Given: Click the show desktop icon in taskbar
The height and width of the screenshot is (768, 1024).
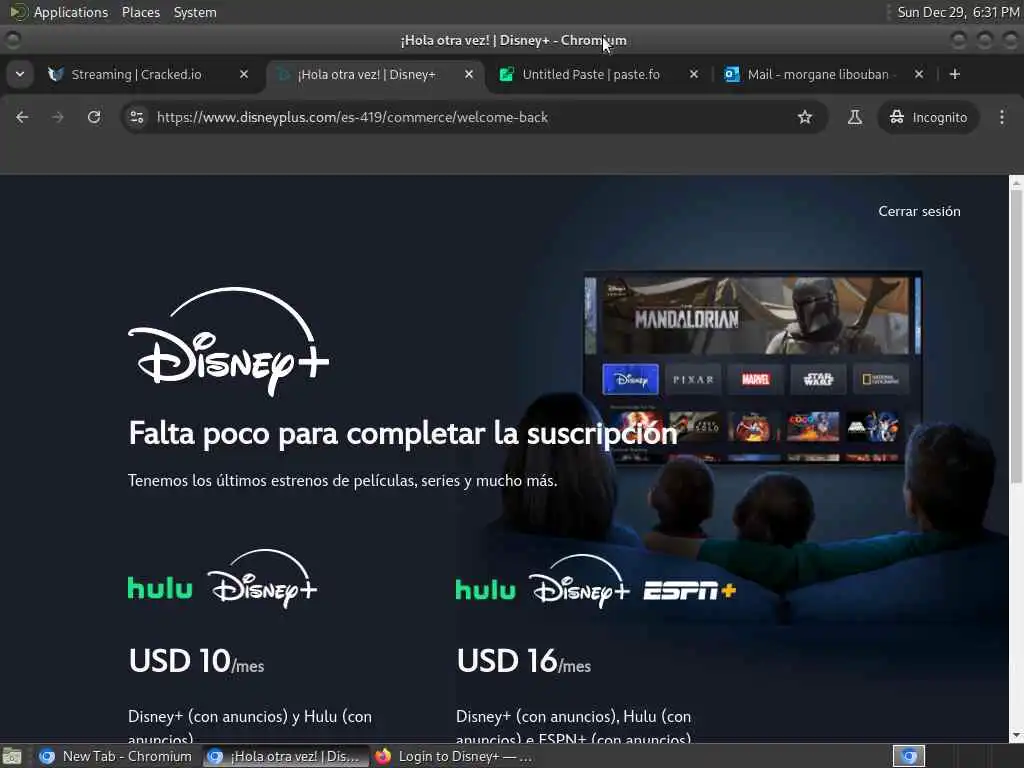Looking at the screenshot, I should pyautogui.click(x=12, y=757).
